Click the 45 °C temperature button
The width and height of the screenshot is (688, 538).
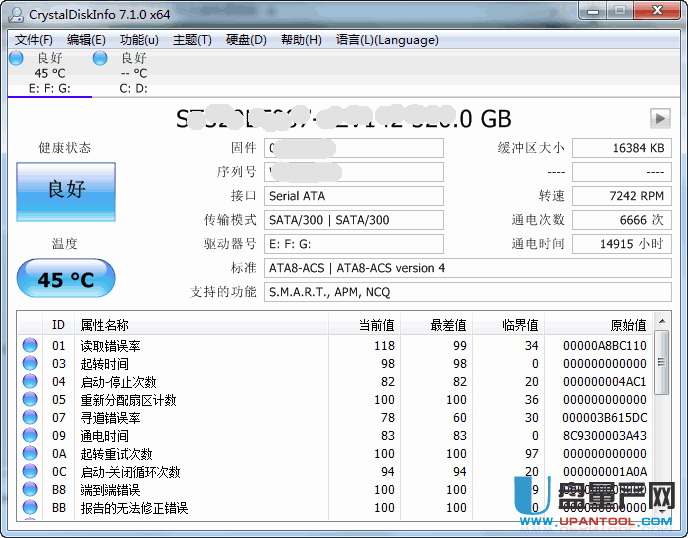pos(66,279)
